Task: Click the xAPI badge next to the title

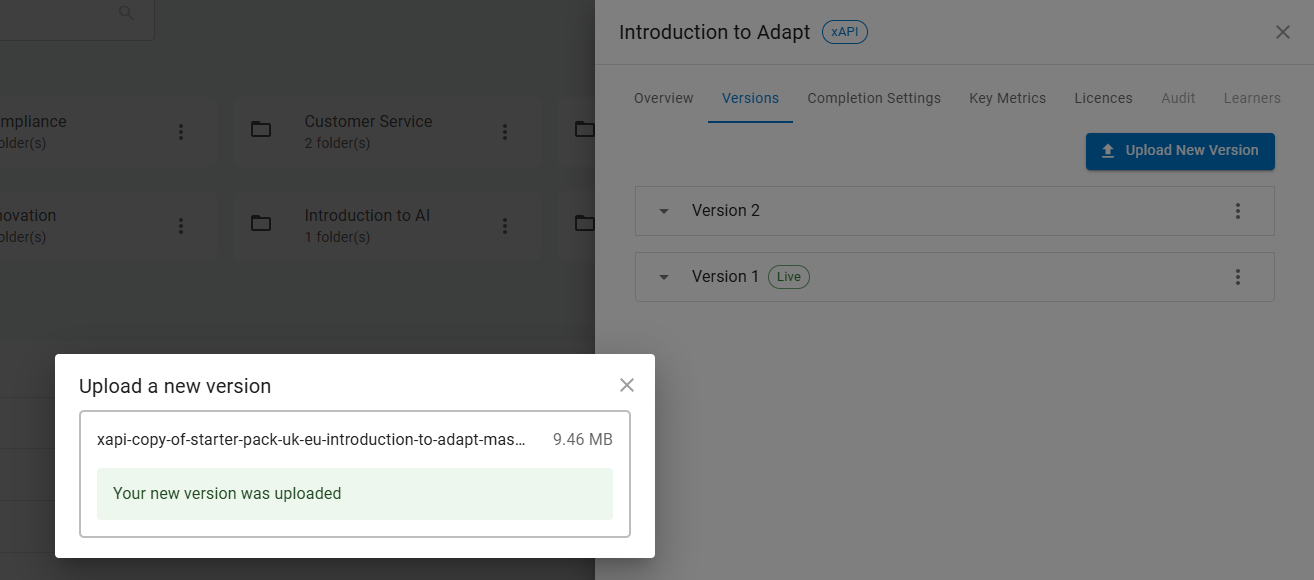Action: [845, 32]
